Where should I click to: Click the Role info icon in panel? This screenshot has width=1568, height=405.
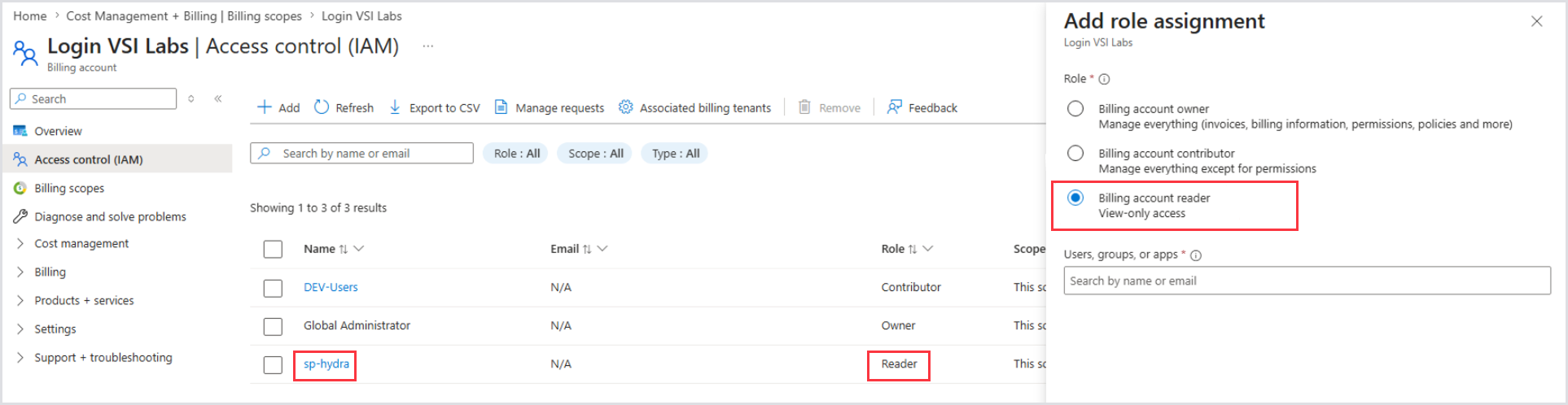tap(1104, 79)
